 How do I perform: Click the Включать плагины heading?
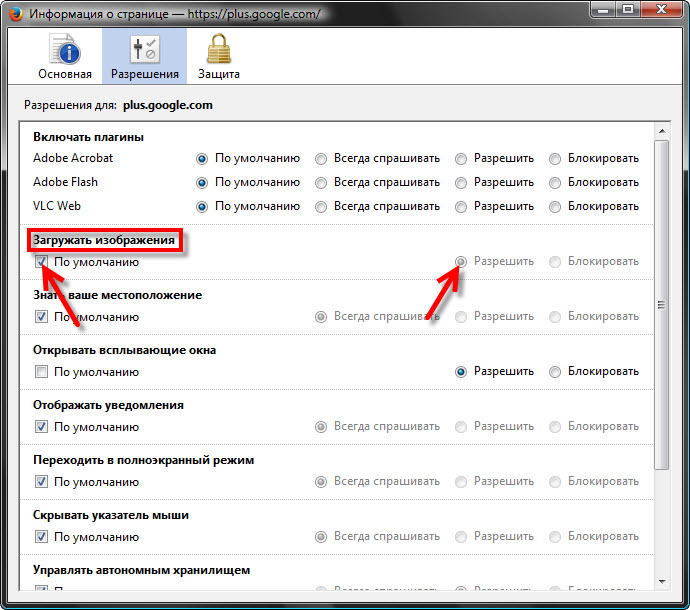pos(88,137)
